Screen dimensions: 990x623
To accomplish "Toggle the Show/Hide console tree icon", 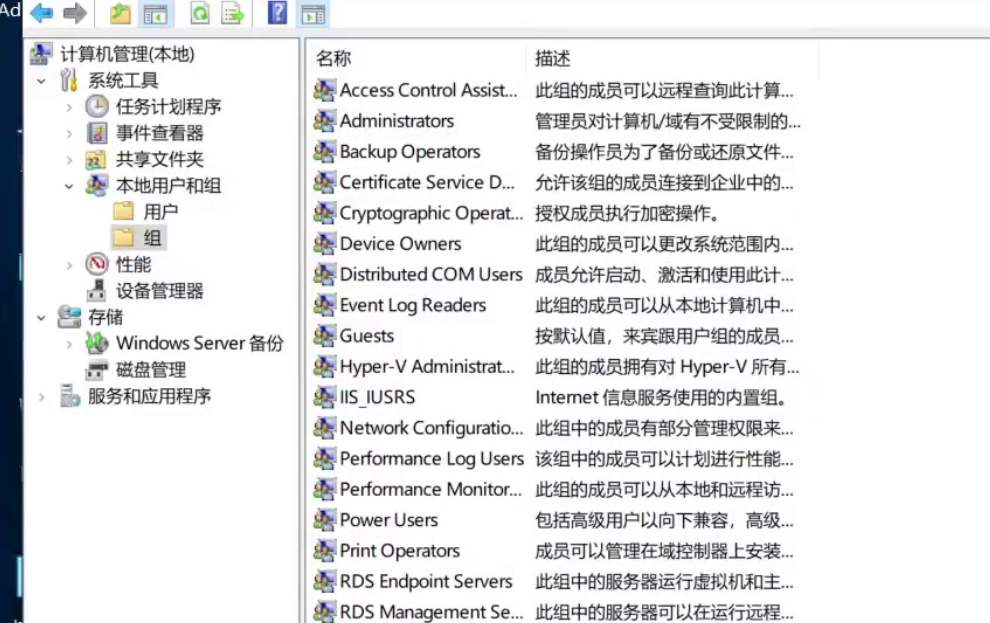I will (x=155, y=13).
